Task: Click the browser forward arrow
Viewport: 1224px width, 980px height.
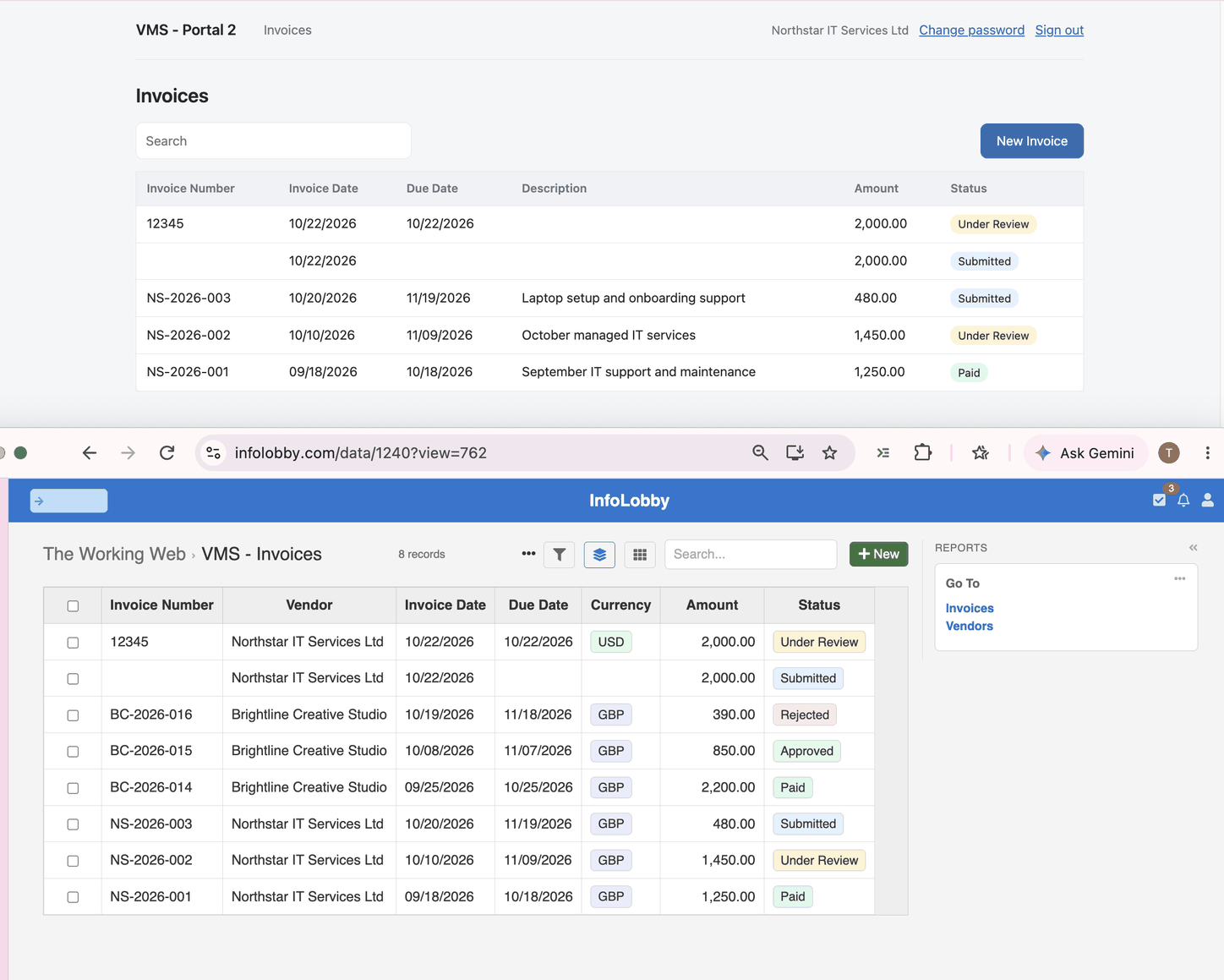Action: 128,453
